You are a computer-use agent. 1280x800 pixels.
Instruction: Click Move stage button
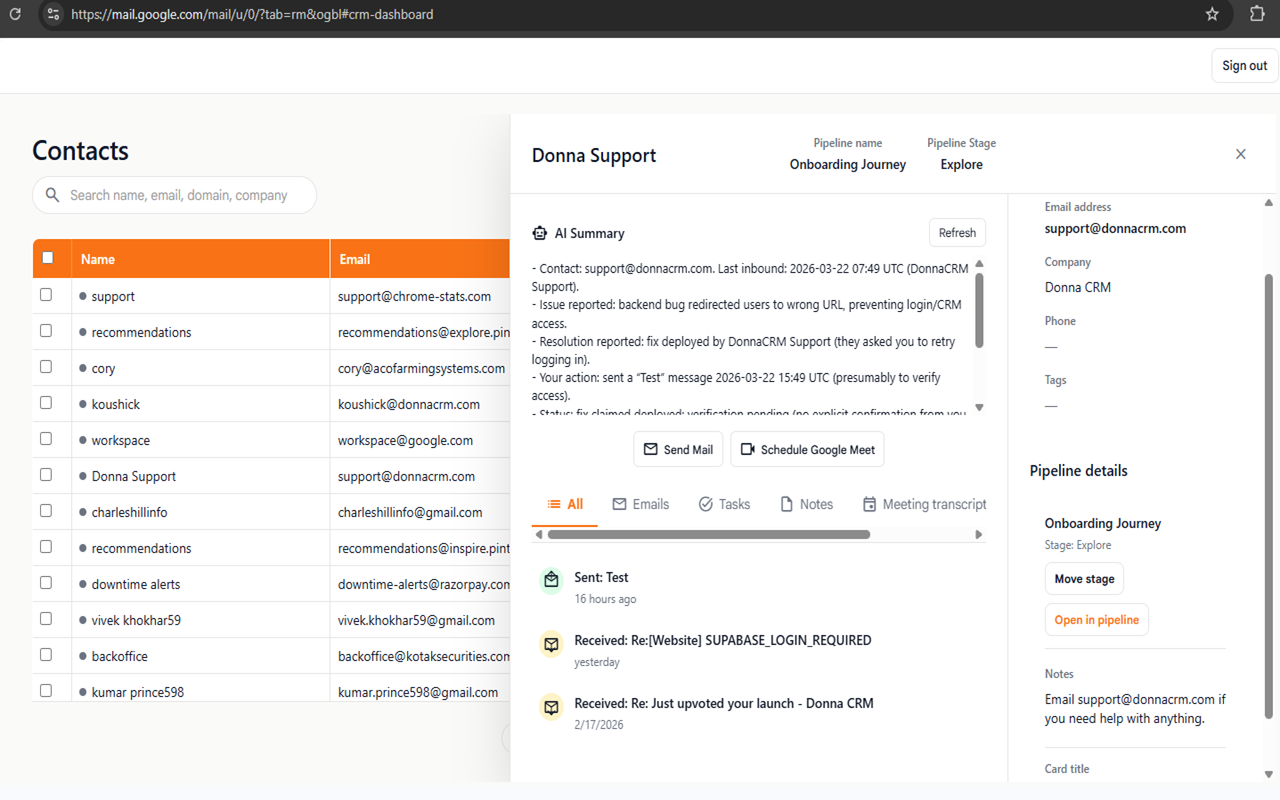tap(1084, 579)
